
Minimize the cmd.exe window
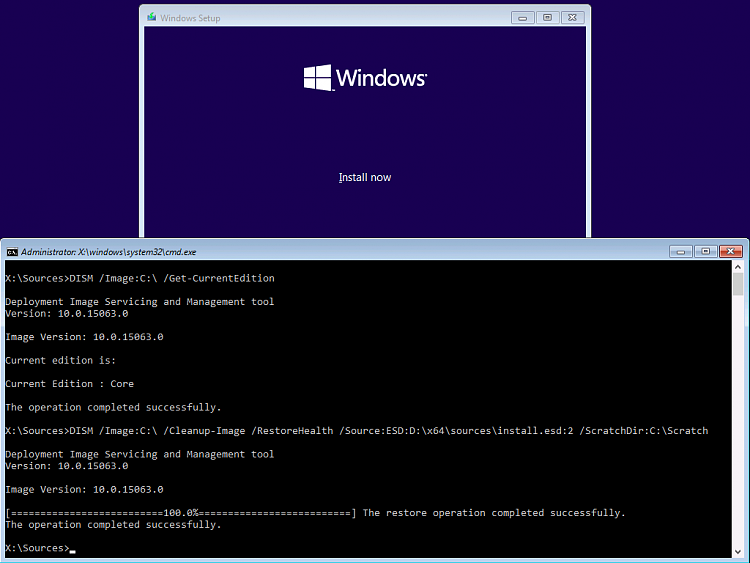tap(681, 251)
